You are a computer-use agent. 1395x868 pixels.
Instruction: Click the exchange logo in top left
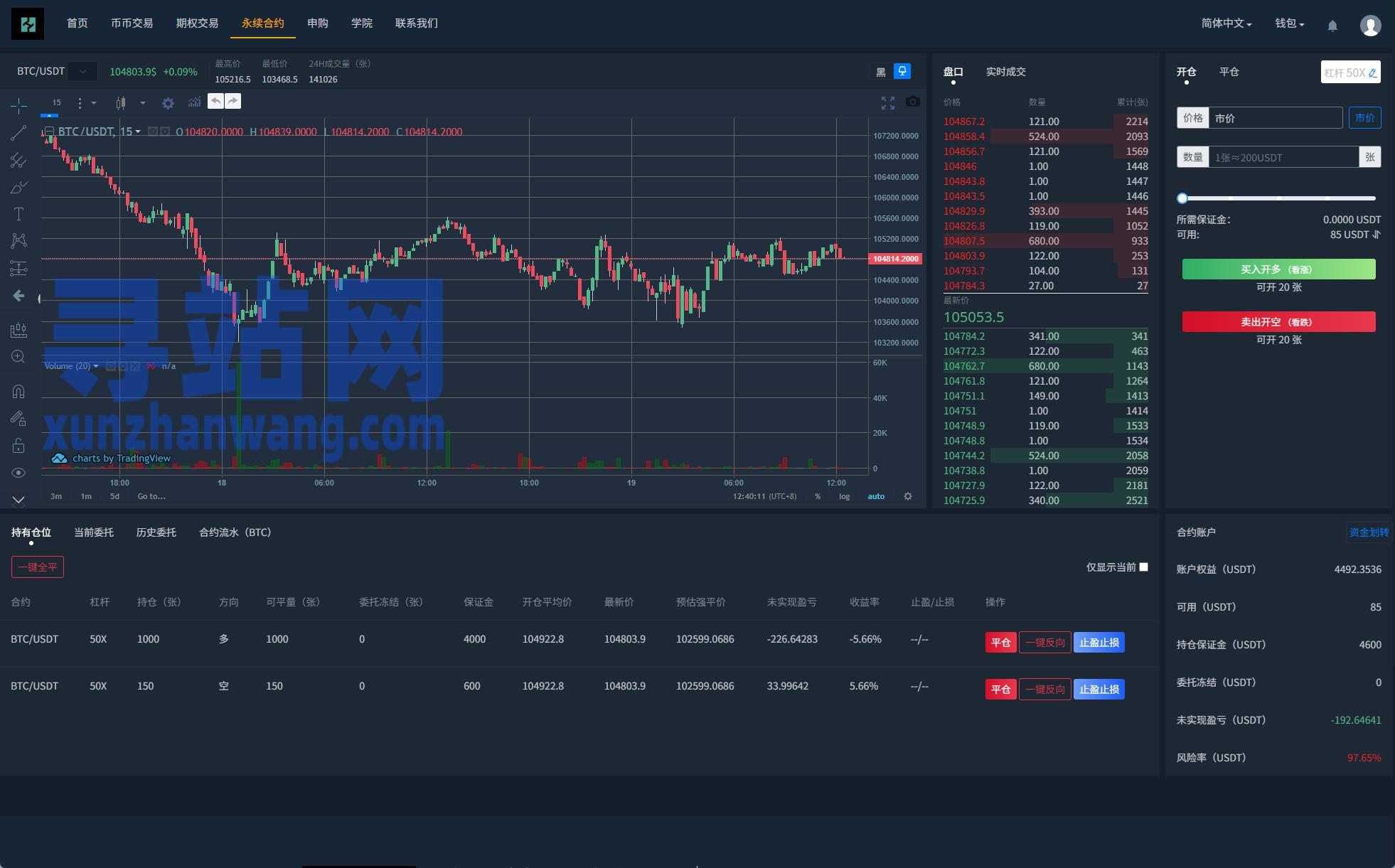(x=28, y=24)
